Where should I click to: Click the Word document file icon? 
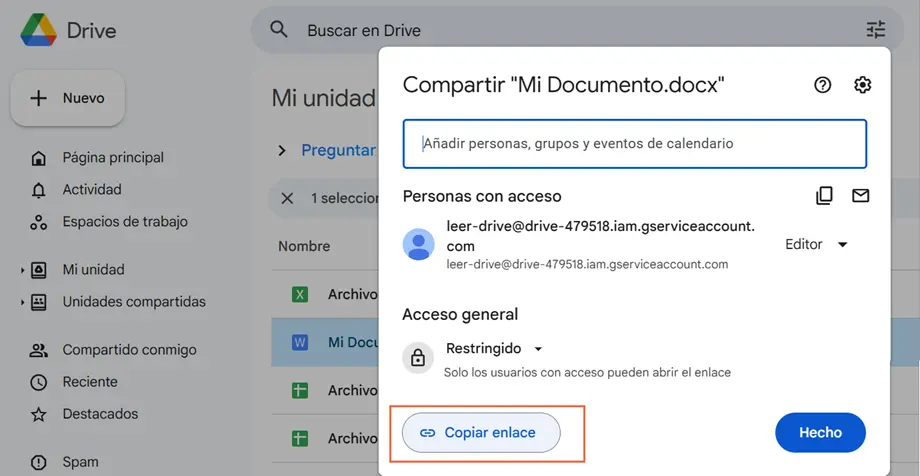(x=300, y=342)
